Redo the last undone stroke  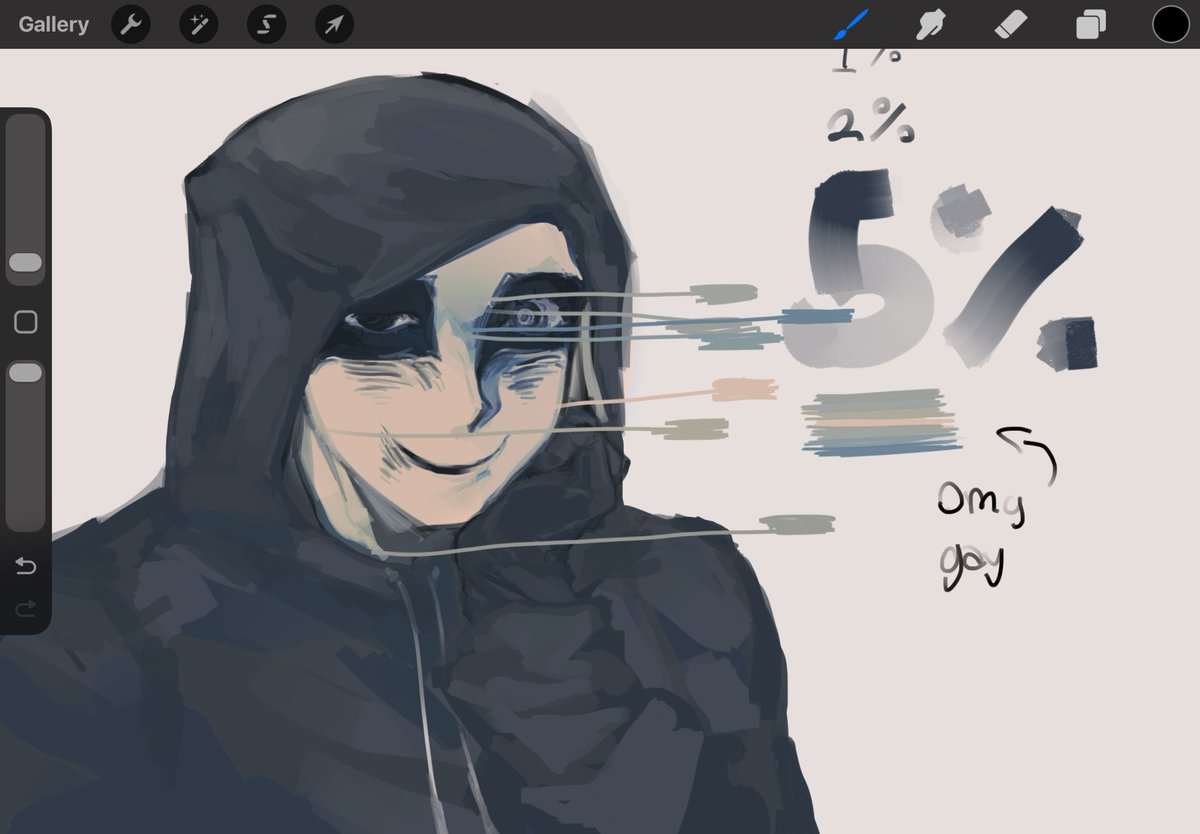coord(26,607)
